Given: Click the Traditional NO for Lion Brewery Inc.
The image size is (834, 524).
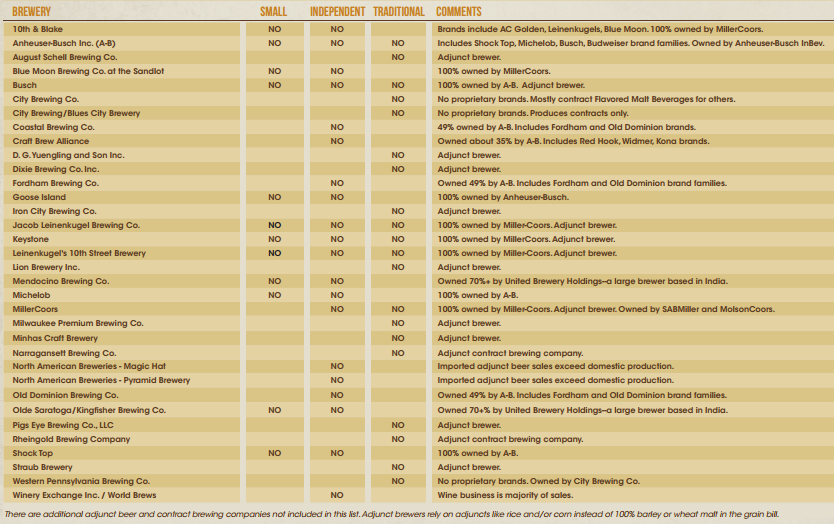Looking at the screenshot, I should point(398,268).
